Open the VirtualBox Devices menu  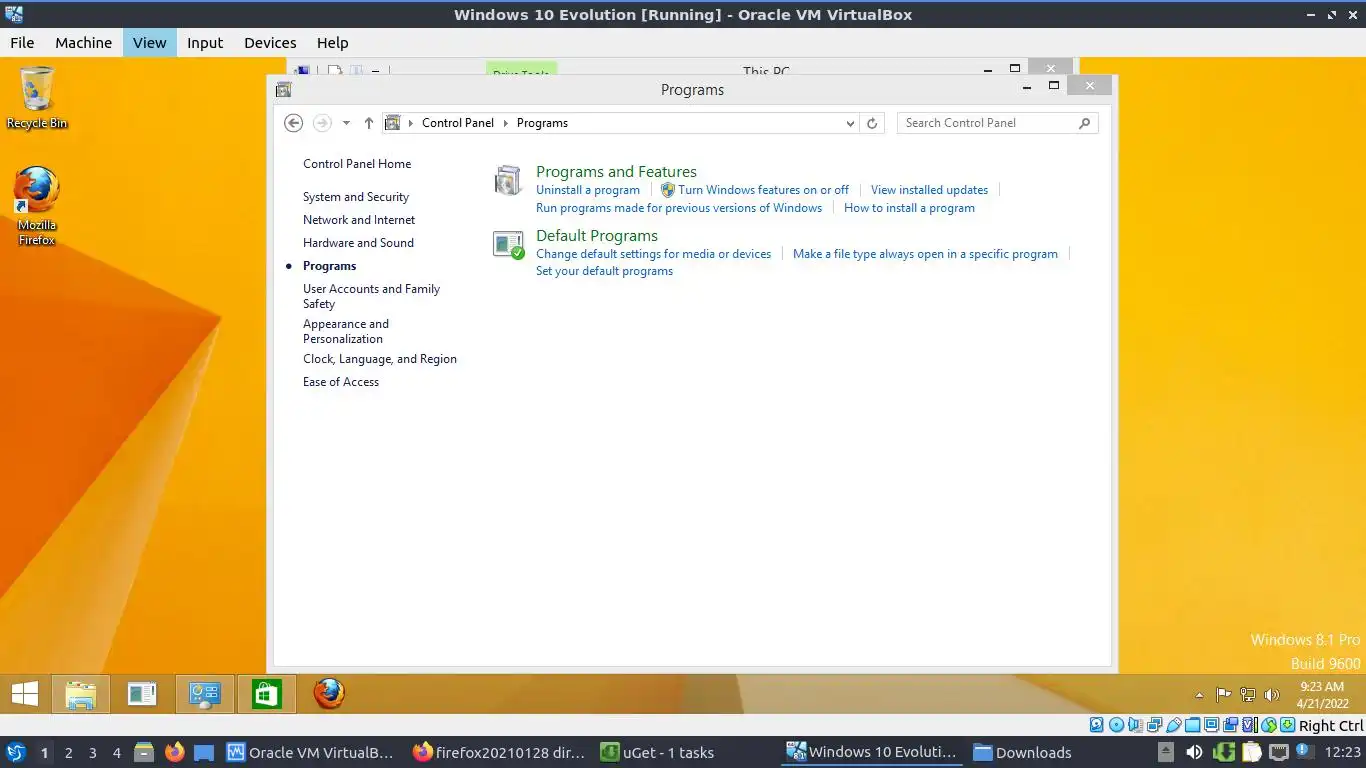[x=270, y=42]
